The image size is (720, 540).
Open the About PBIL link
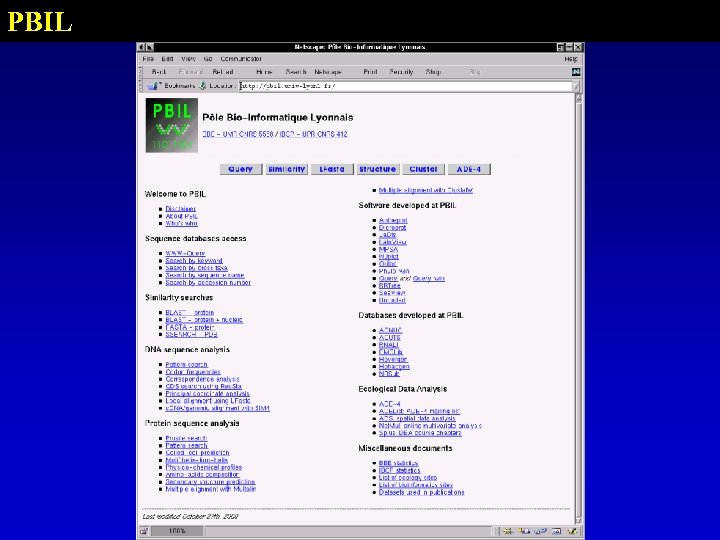(181, 216)
